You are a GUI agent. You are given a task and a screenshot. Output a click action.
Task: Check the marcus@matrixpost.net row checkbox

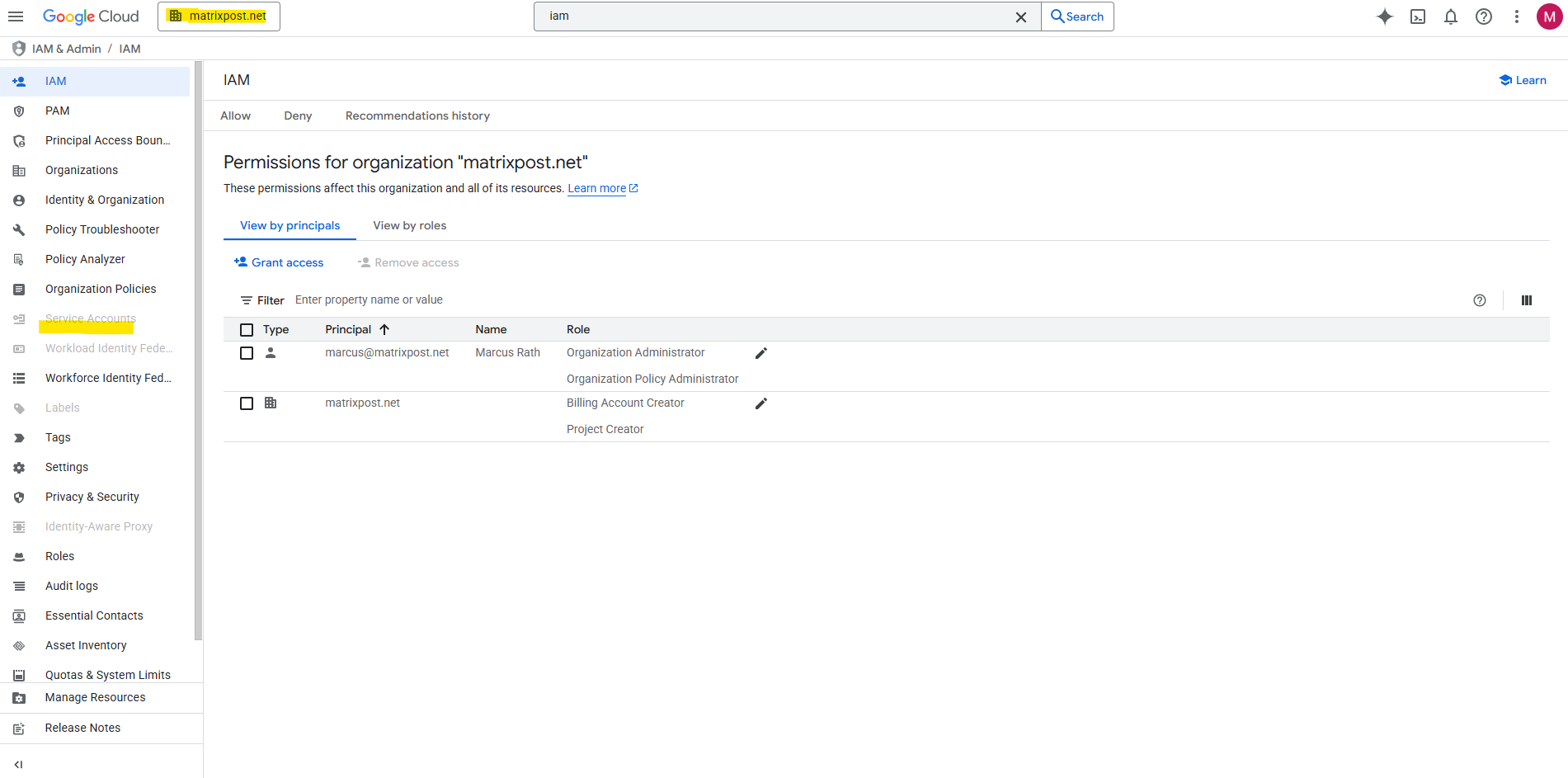click(247, 353)
